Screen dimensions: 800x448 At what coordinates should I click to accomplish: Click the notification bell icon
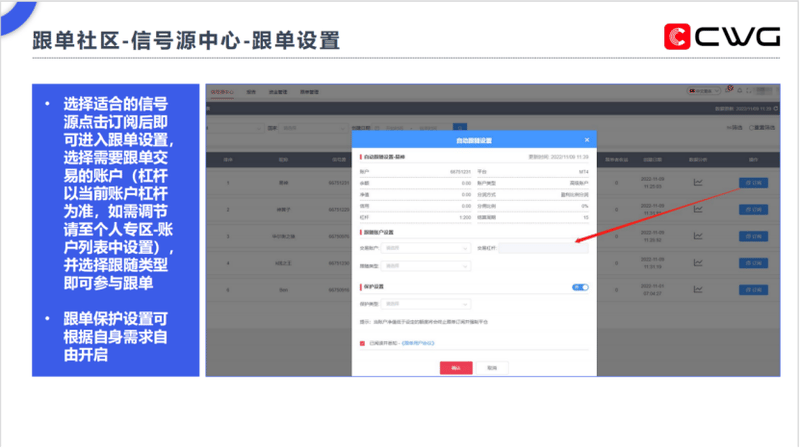(740, 91)
